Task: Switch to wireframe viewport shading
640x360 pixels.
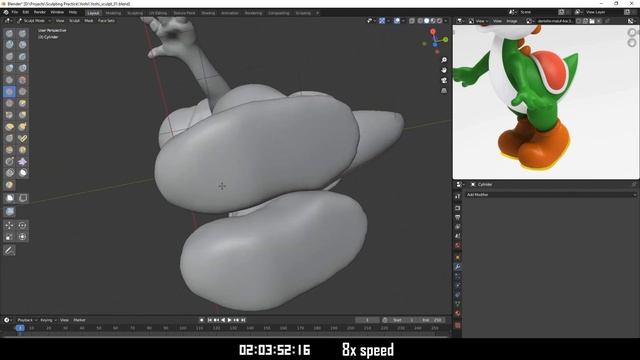Action: tap(420, 21)
